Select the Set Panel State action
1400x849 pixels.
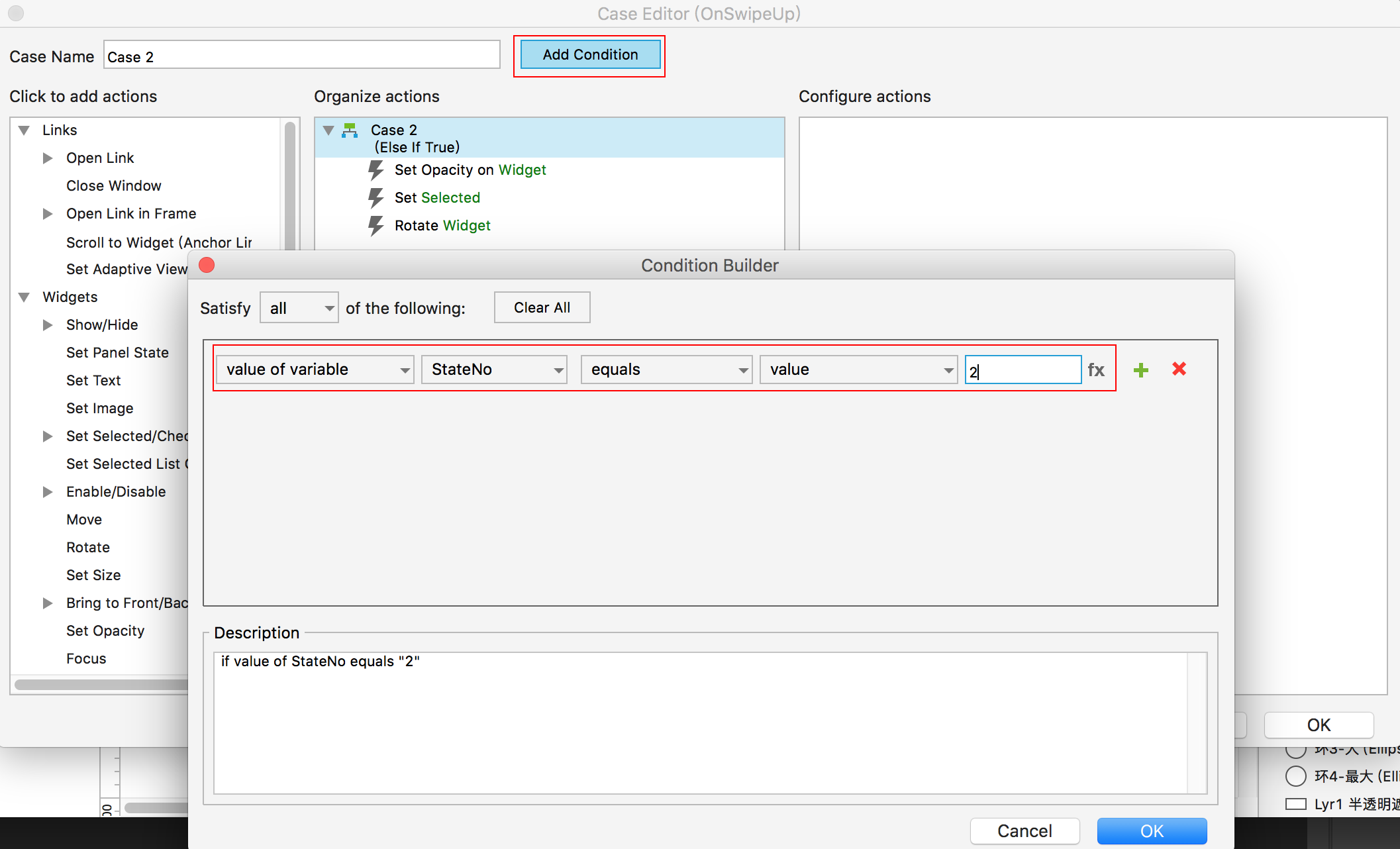(x=117, y=353)
